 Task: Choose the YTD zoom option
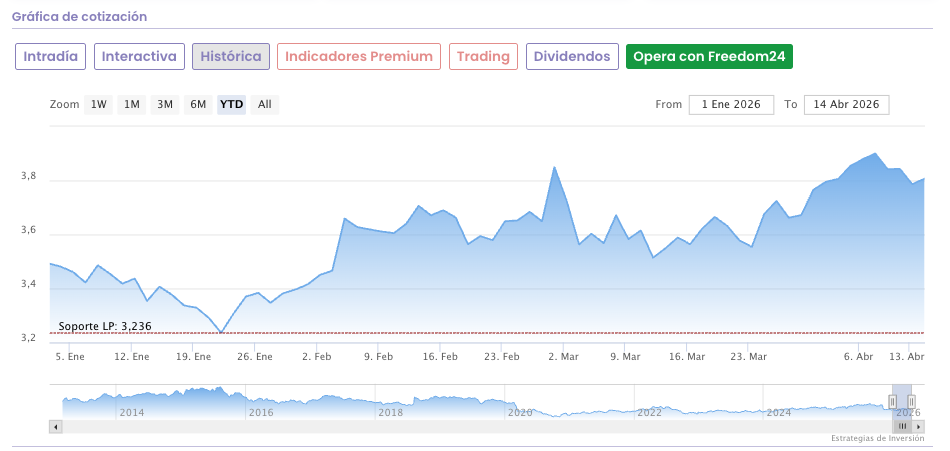click(x=232, y=104)
